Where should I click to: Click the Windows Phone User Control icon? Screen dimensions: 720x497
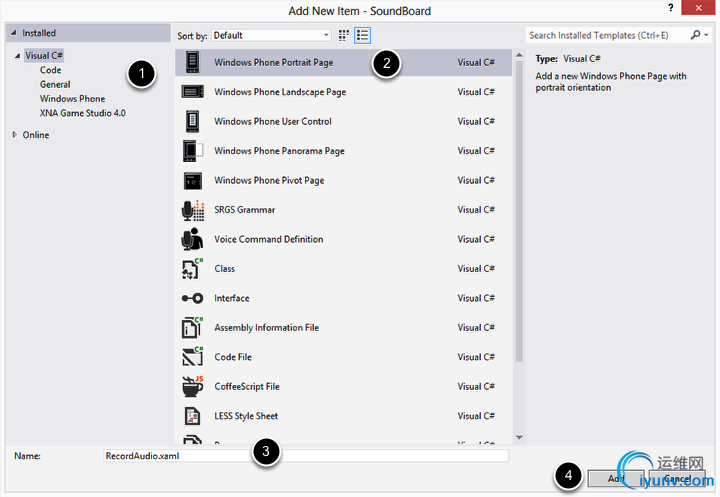[x=192, y=121]
